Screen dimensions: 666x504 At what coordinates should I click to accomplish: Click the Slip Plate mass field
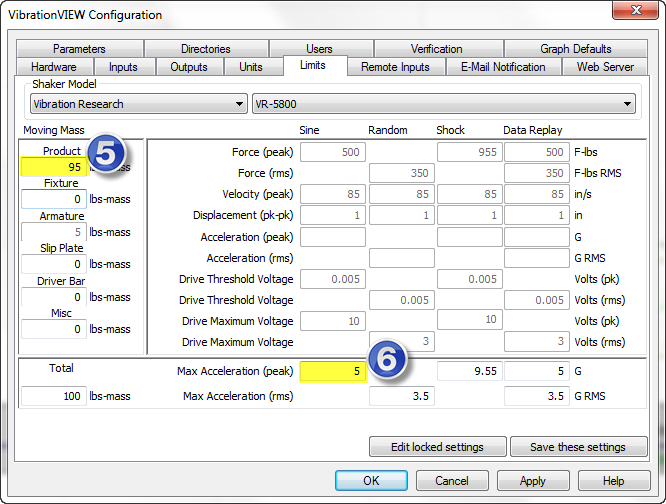click(54, 264)
